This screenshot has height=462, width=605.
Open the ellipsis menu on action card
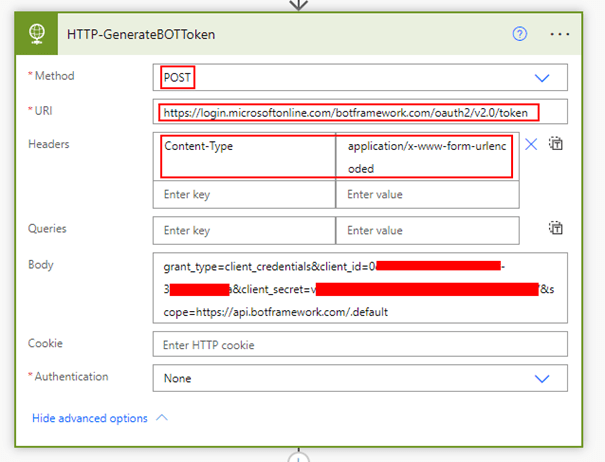559,34
